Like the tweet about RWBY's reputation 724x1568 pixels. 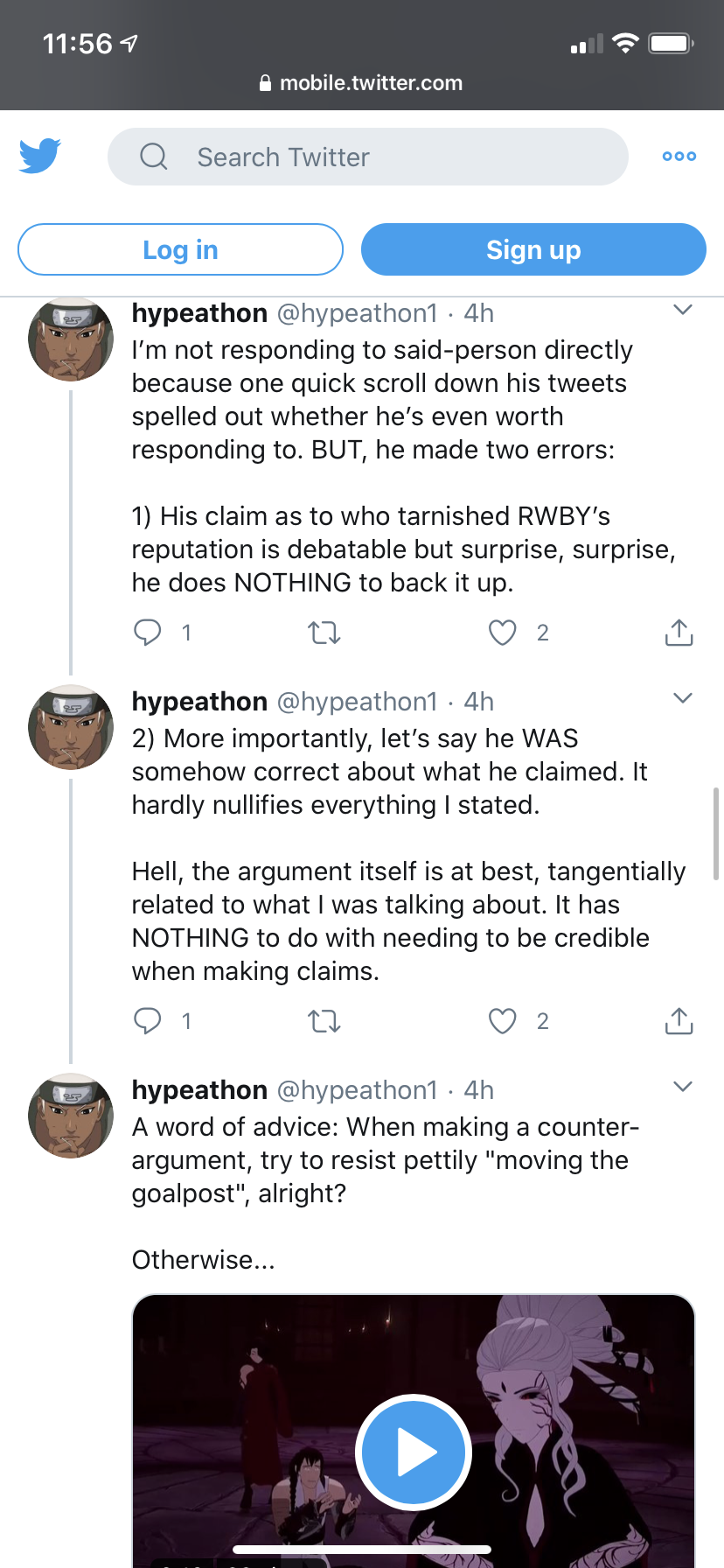[503, 632]
